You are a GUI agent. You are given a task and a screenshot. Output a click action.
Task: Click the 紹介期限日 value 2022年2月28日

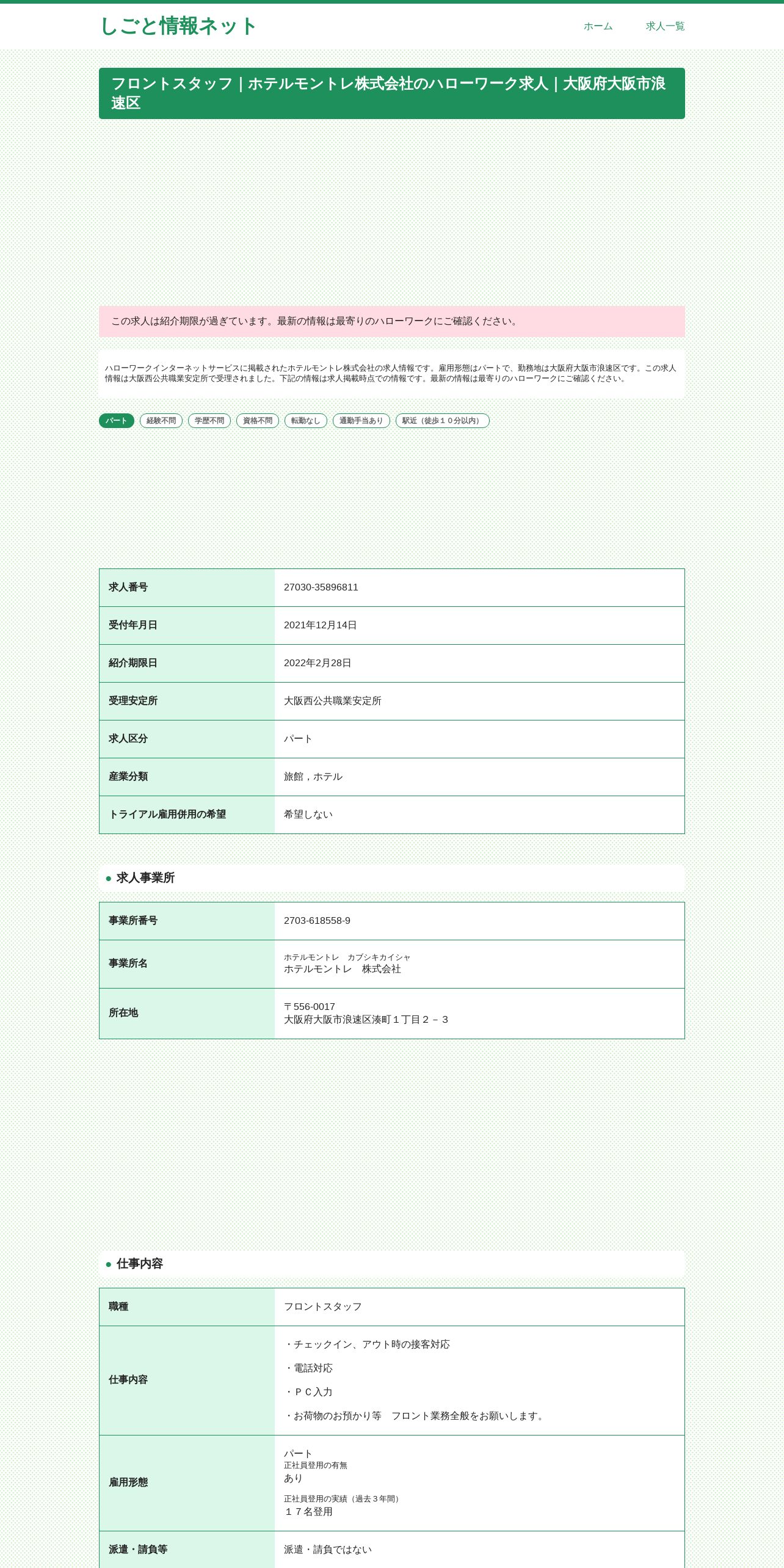pos(318,663)
